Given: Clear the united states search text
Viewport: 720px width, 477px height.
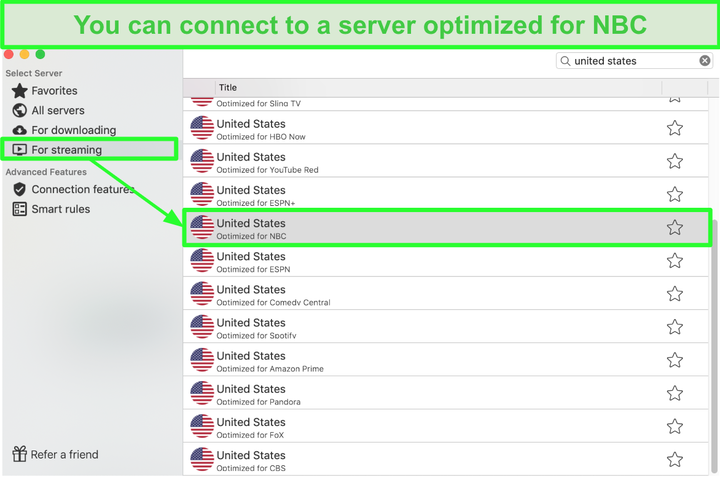Looking at the screenshot, I should [x=704, y=61].
